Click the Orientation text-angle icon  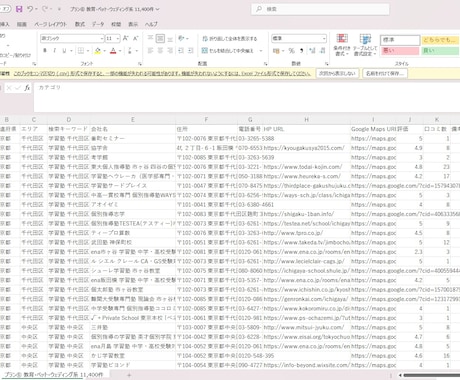[181, 38]
